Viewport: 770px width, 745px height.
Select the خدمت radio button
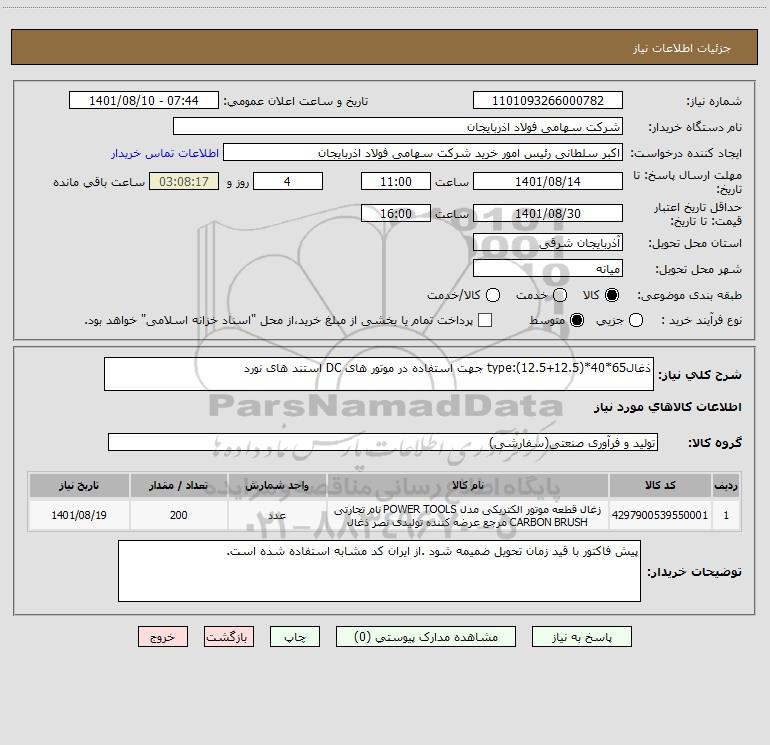click(560, 295)
